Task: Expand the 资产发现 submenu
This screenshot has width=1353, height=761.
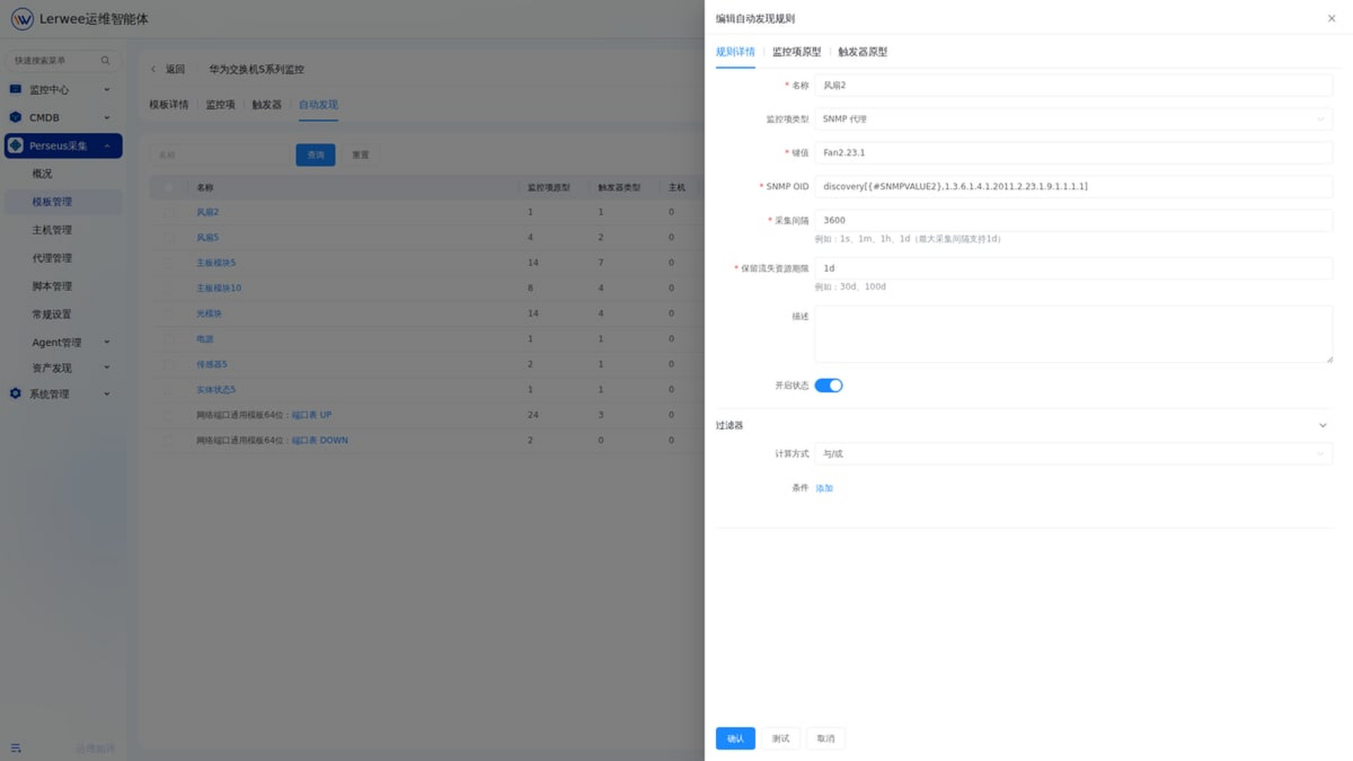Action: click(107, 368)
